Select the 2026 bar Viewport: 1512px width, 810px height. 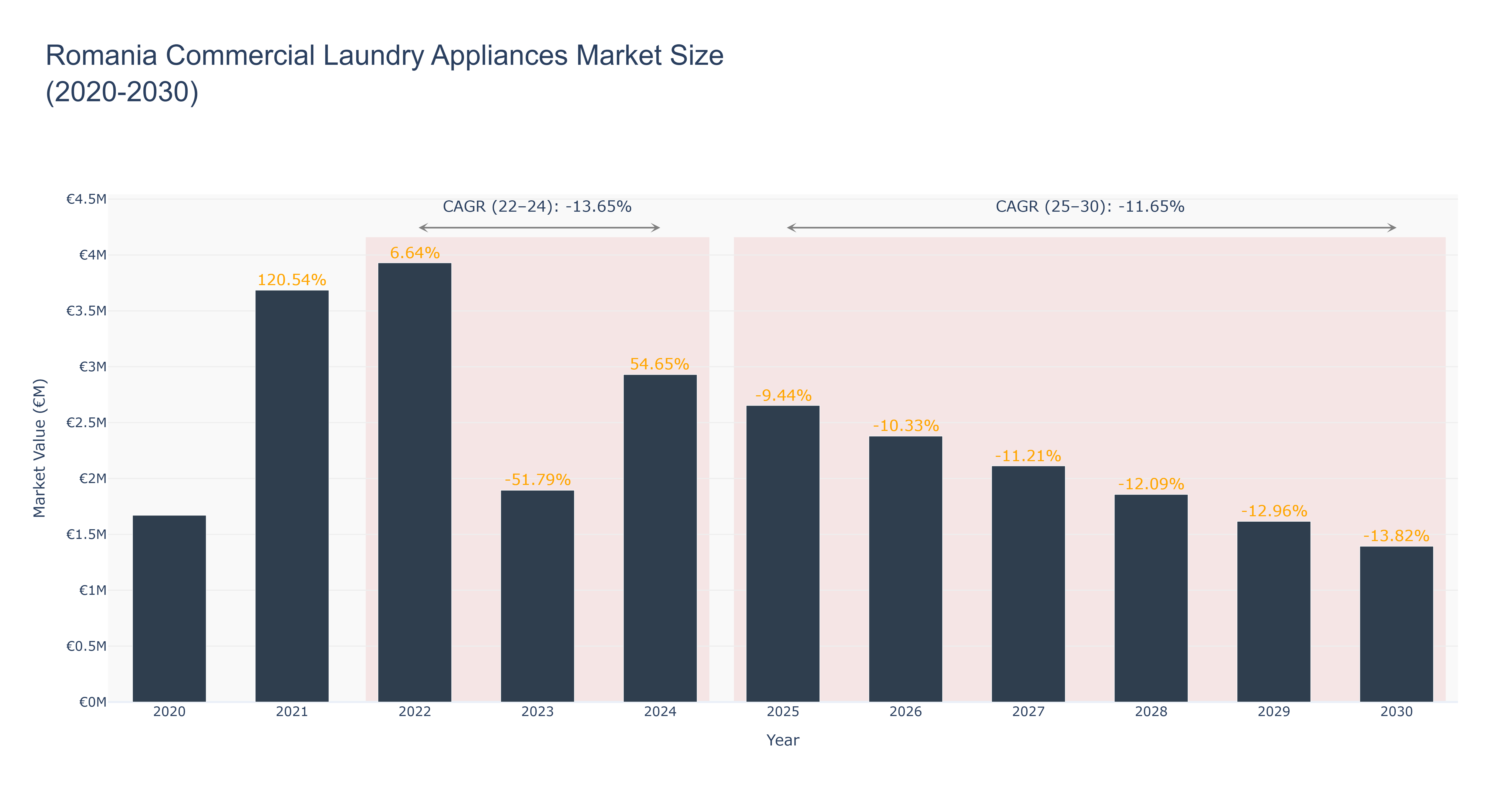click(x=905, y=569)
